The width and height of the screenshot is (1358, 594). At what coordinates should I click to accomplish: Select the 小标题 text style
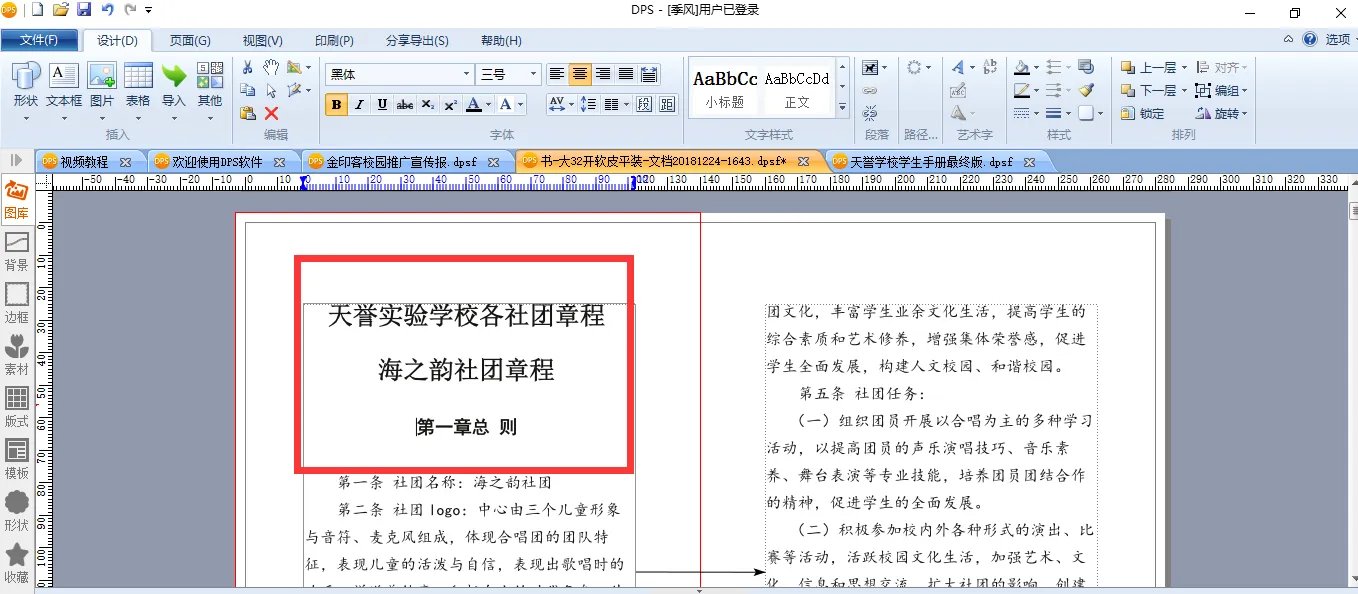coord(725,88)
